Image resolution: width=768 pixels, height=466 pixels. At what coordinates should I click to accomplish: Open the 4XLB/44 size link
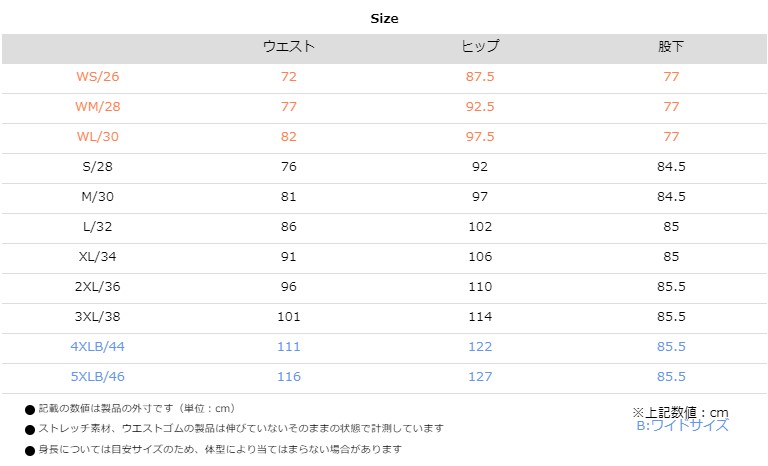point(97,346)
